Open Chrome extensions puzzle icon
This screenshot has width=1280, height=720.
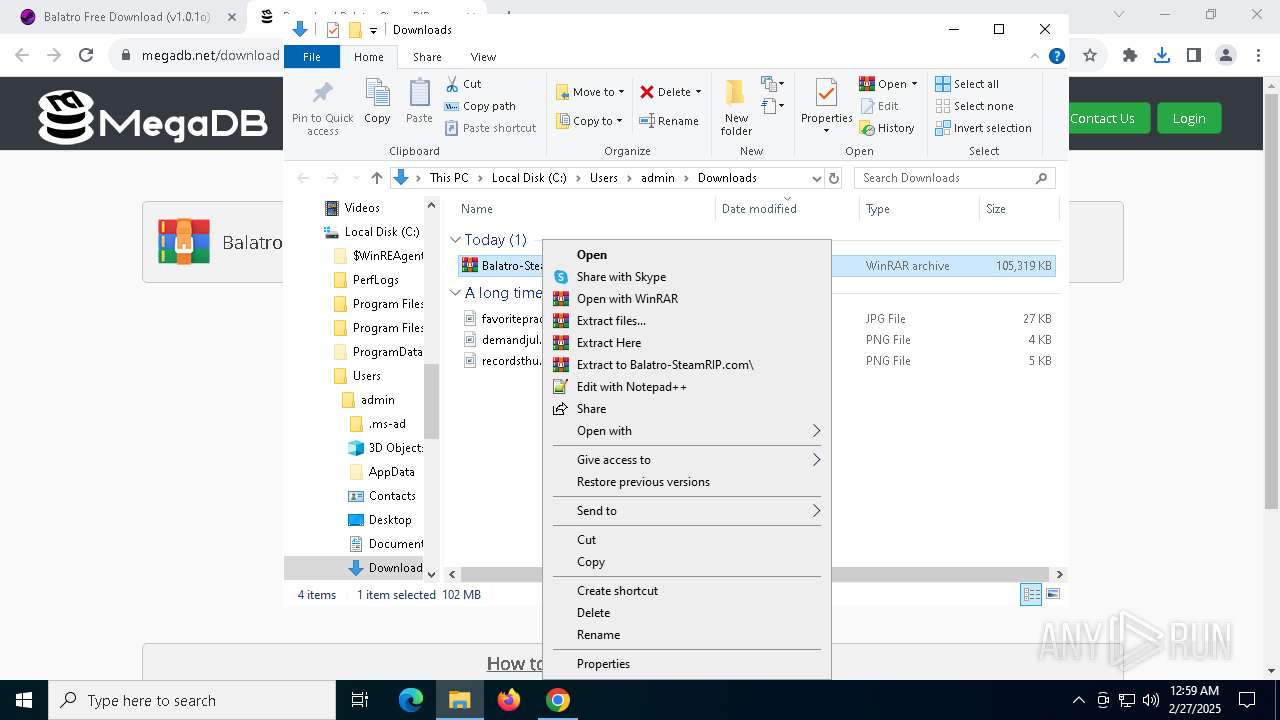[x=1130, y=56]
